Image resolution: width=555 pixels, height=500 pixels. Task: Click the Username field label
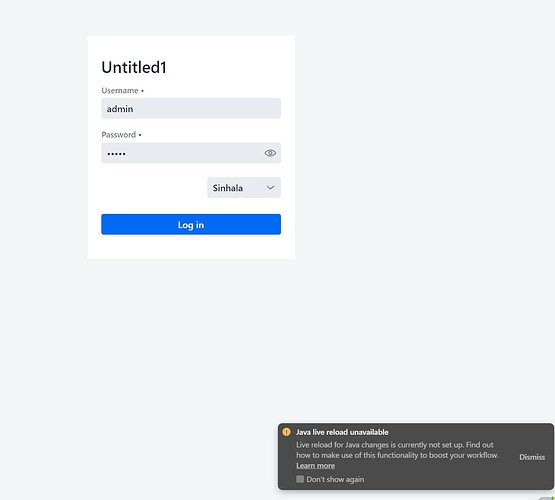pyautogui.click(x=120, y=91)
